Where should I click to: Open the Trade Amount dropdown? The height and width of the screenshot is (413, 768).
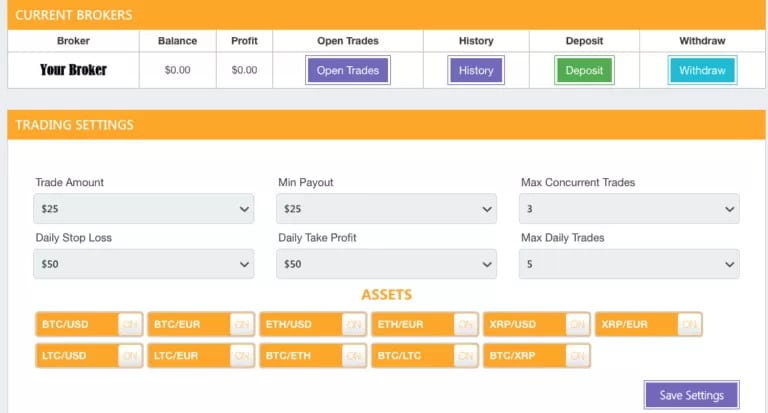click(x=144, y=209)
